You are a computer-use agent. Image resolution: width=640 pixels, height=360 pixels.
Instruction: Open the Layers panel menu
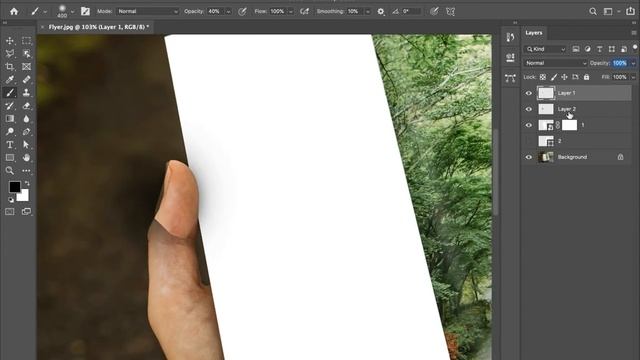click(633, 33)
